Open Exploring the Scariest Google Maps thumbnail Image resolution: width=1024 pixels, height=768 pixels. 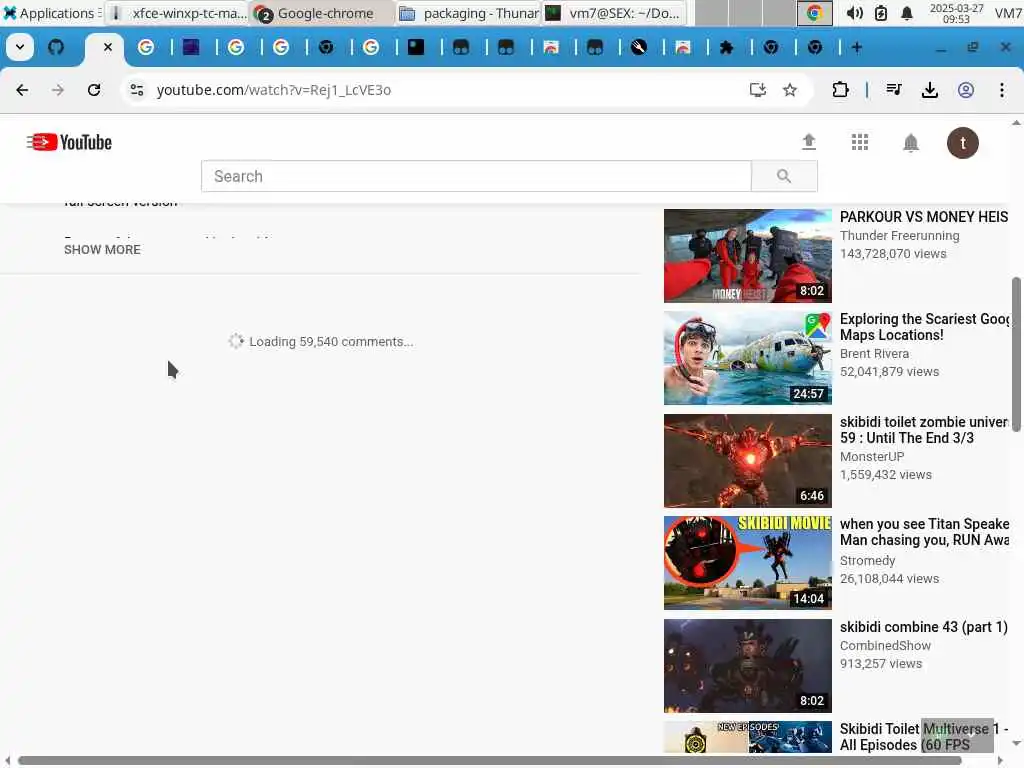(748, 358)
